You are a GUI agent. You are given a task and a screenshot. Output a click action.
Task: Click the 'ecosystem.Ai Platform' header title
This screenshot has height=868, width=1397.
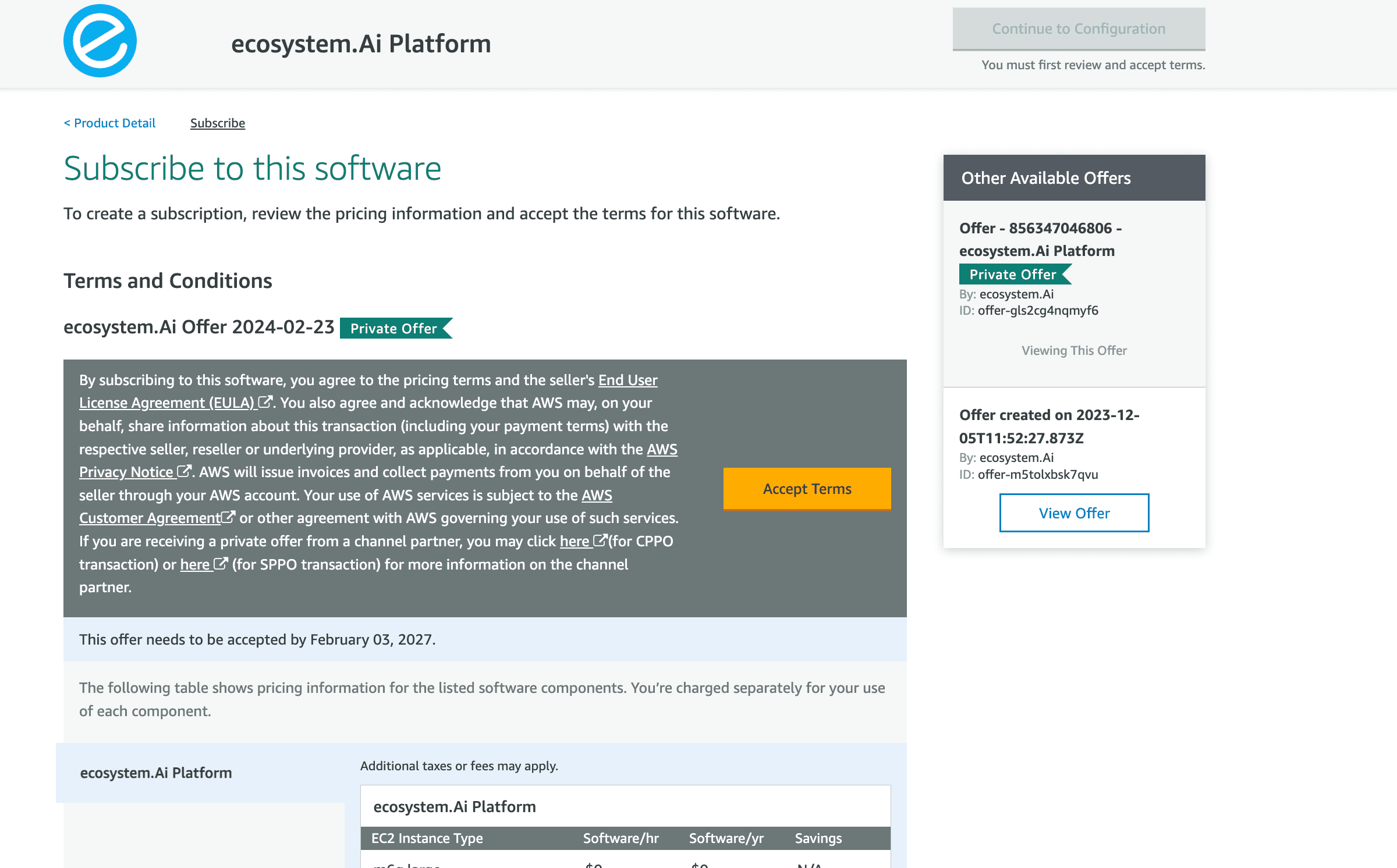tap(361, 44)
